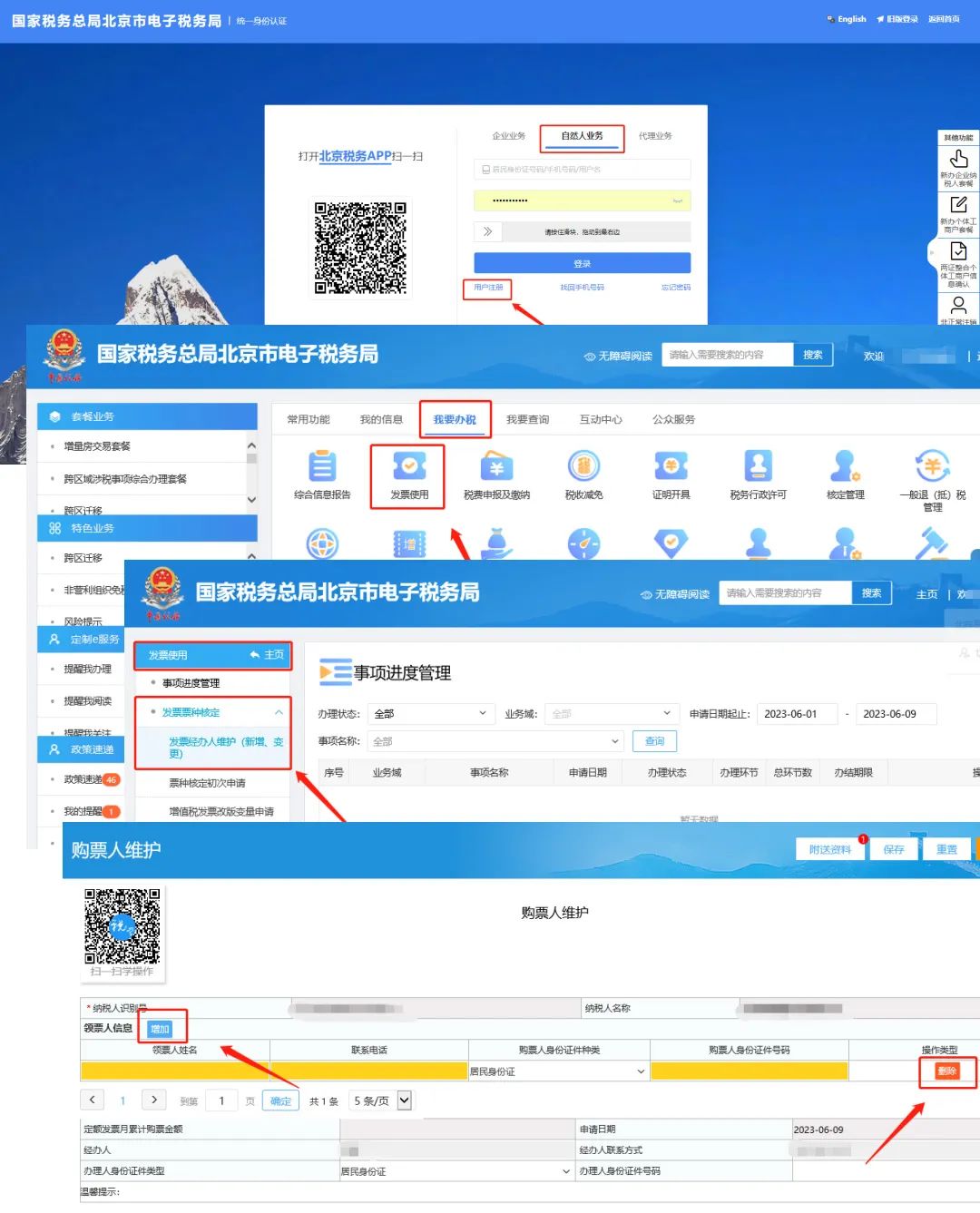Click the 查询 button
The image size is (980, 1213).
point(654,741)
